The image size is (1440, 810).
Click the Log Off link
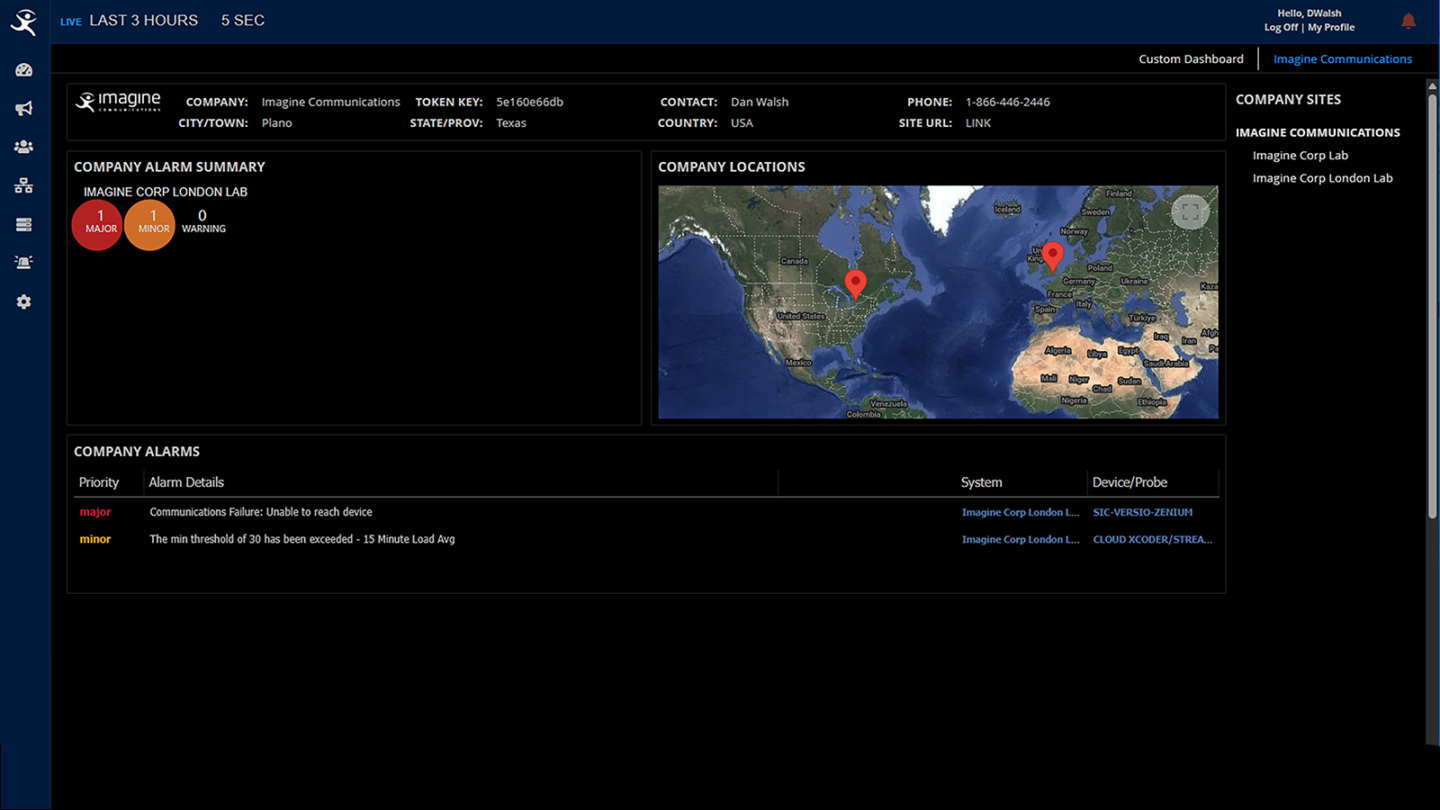pyautogui.click(x=1281, y=28)
